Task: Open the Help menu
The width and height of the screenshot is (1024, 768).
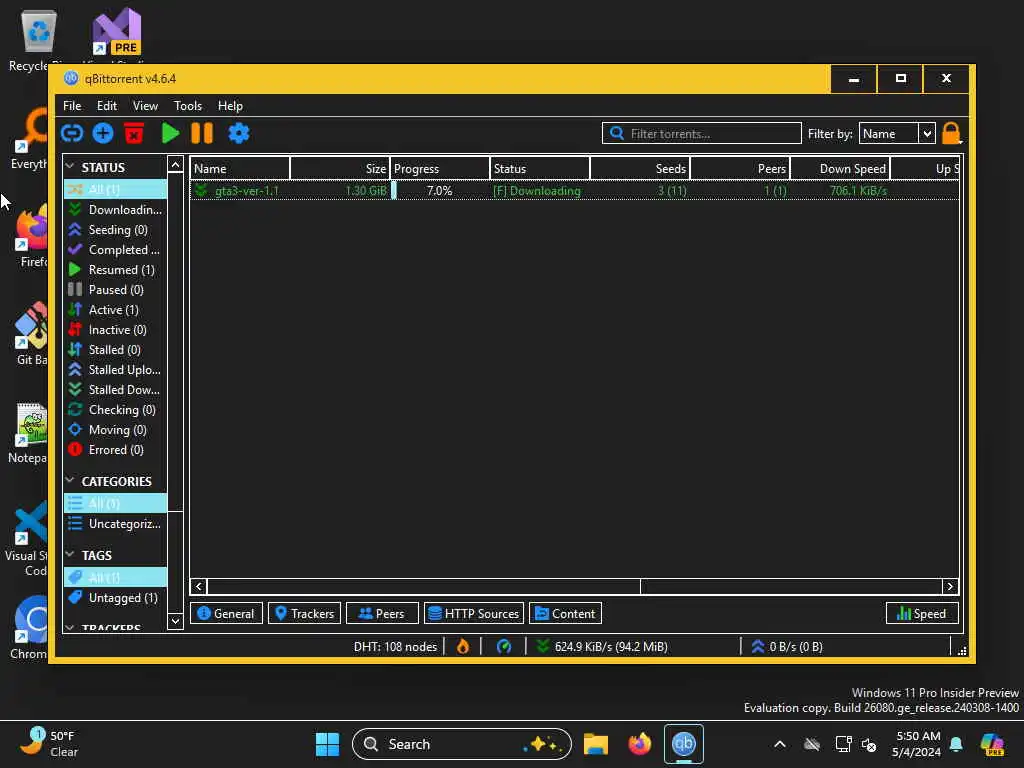Action: coord(230,106)
